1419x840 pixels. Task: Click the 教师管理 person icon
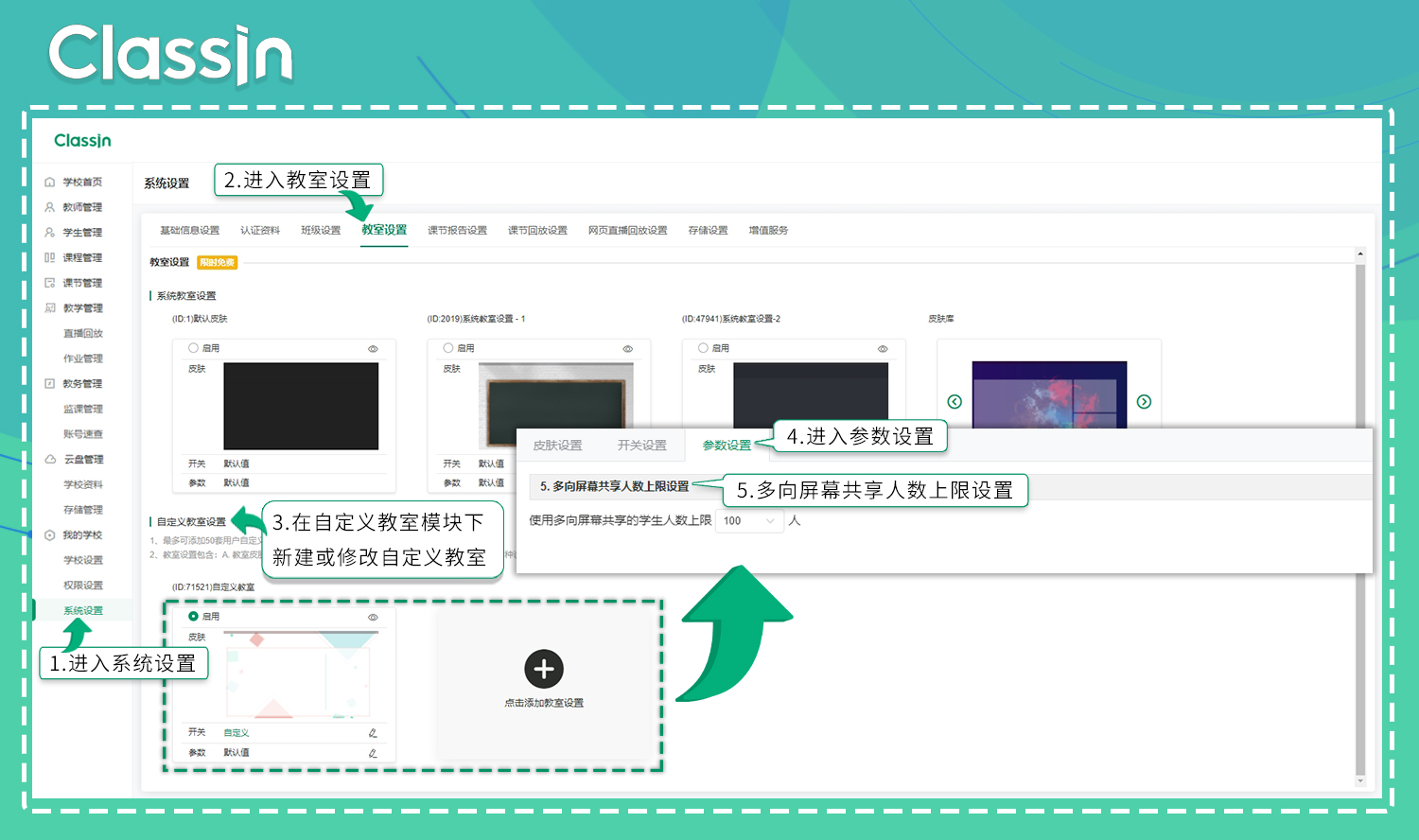tap(50, 207)
